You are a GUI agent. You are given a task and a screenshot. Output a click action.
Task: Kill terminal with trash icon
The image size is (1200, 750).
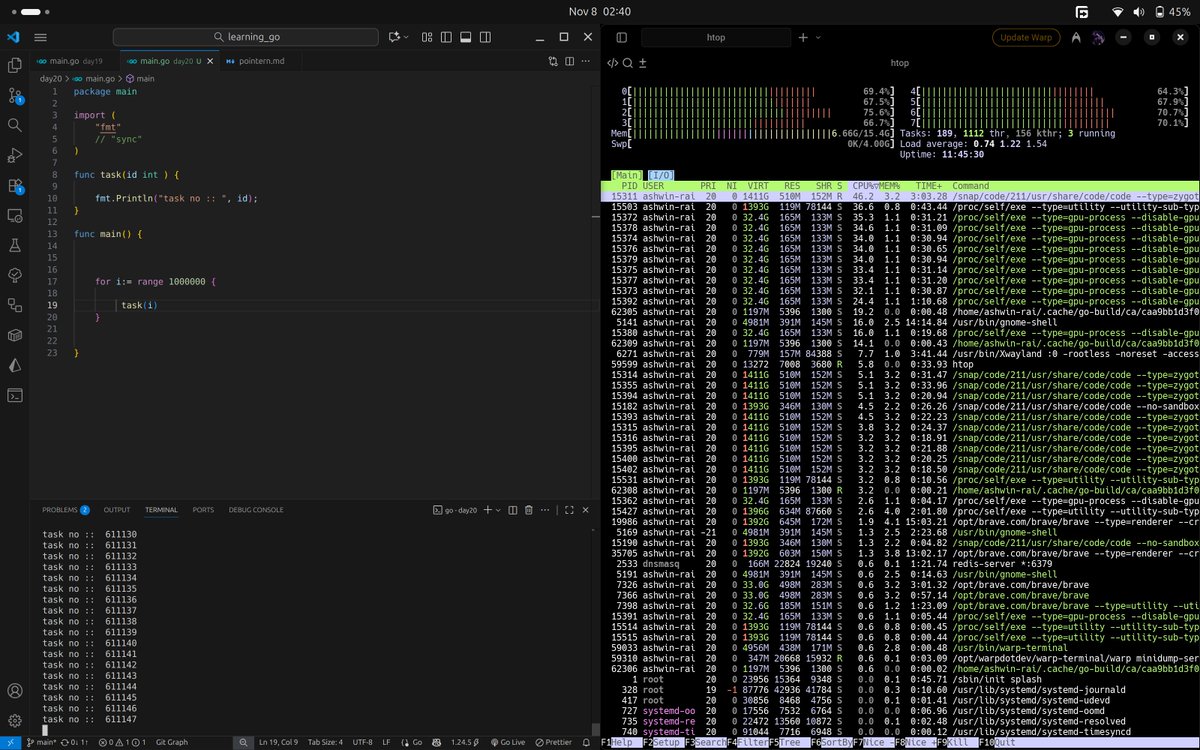coord(528,510)
